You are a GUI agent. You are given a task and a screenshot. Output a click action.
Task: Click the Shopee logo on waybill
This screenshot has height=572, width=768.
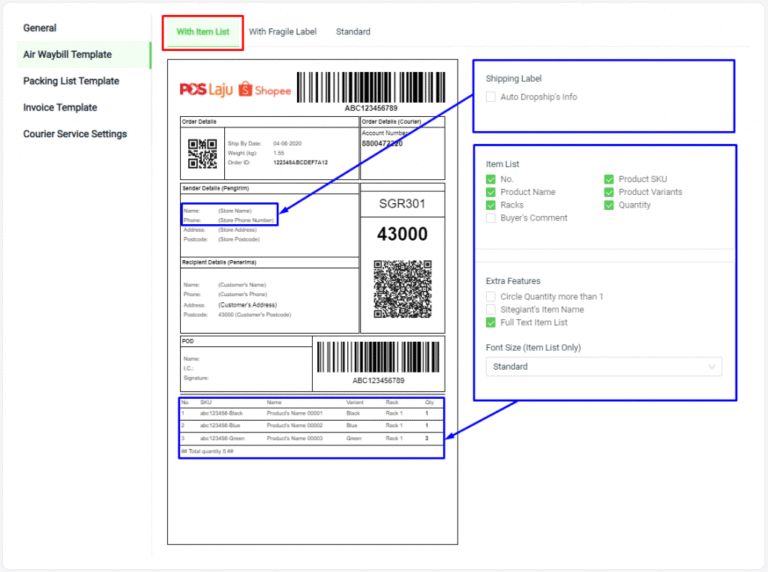point(265,90)
